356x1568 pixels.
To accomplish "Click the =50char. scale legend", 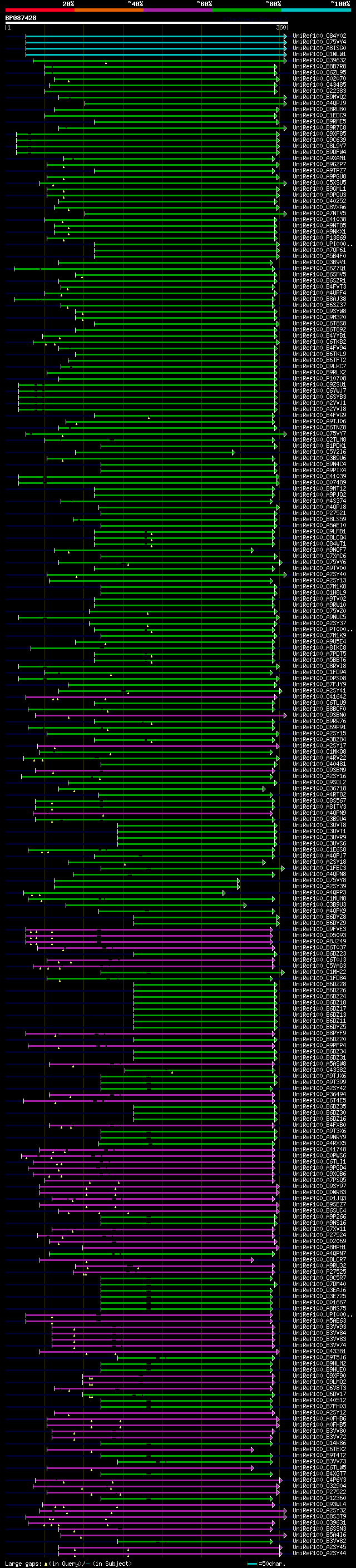I will [x=266, y=1563].
